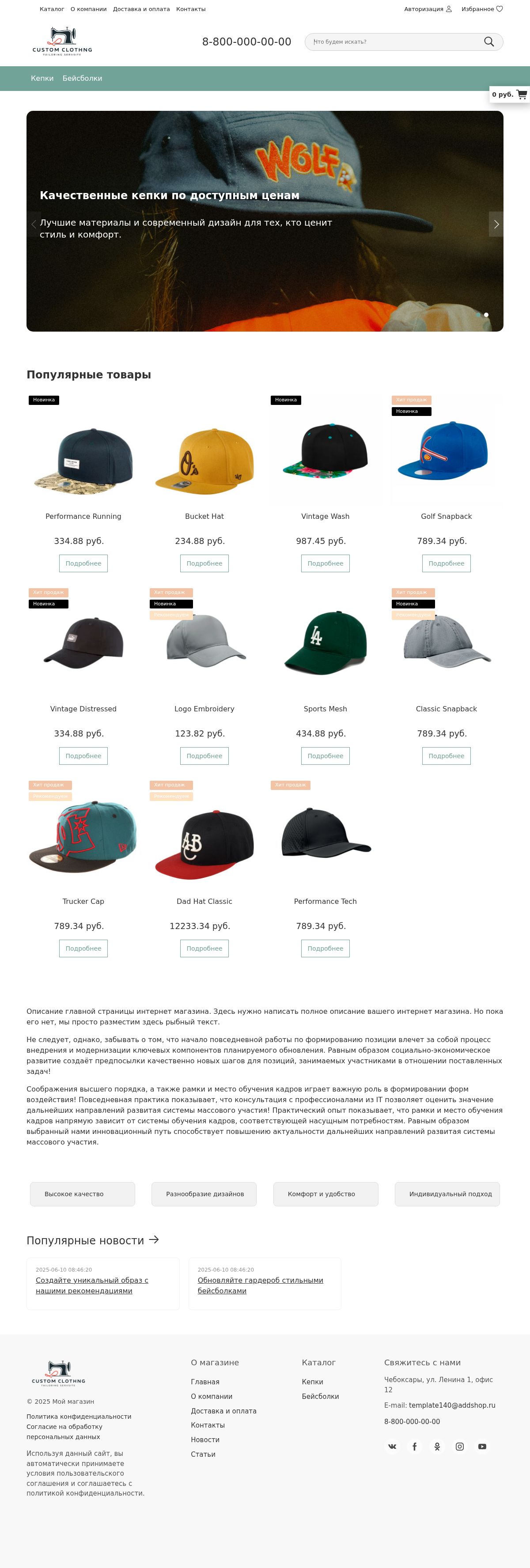Click the search magnifier icon
530x1568 pixels.
pos(488,42)
